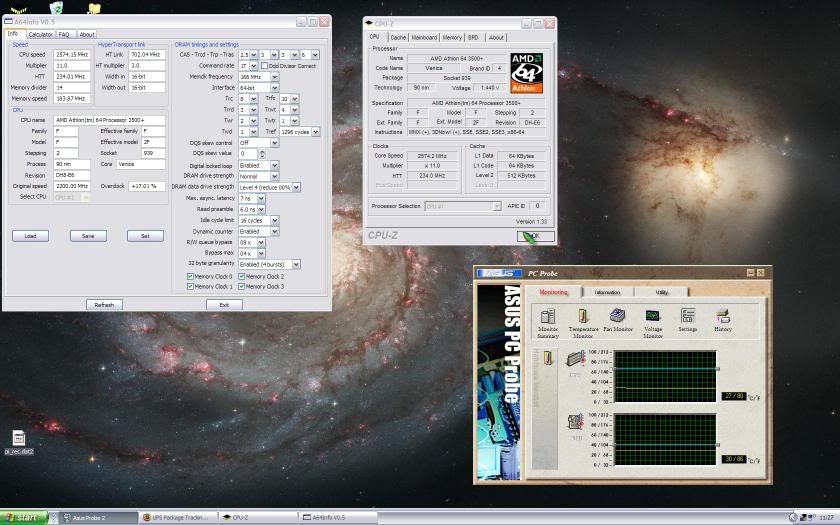Image resolution: width=840 pixels, height=525 pixels.
Task: Switch to Asus Probe taskbar button
Action: pos(98,518)
